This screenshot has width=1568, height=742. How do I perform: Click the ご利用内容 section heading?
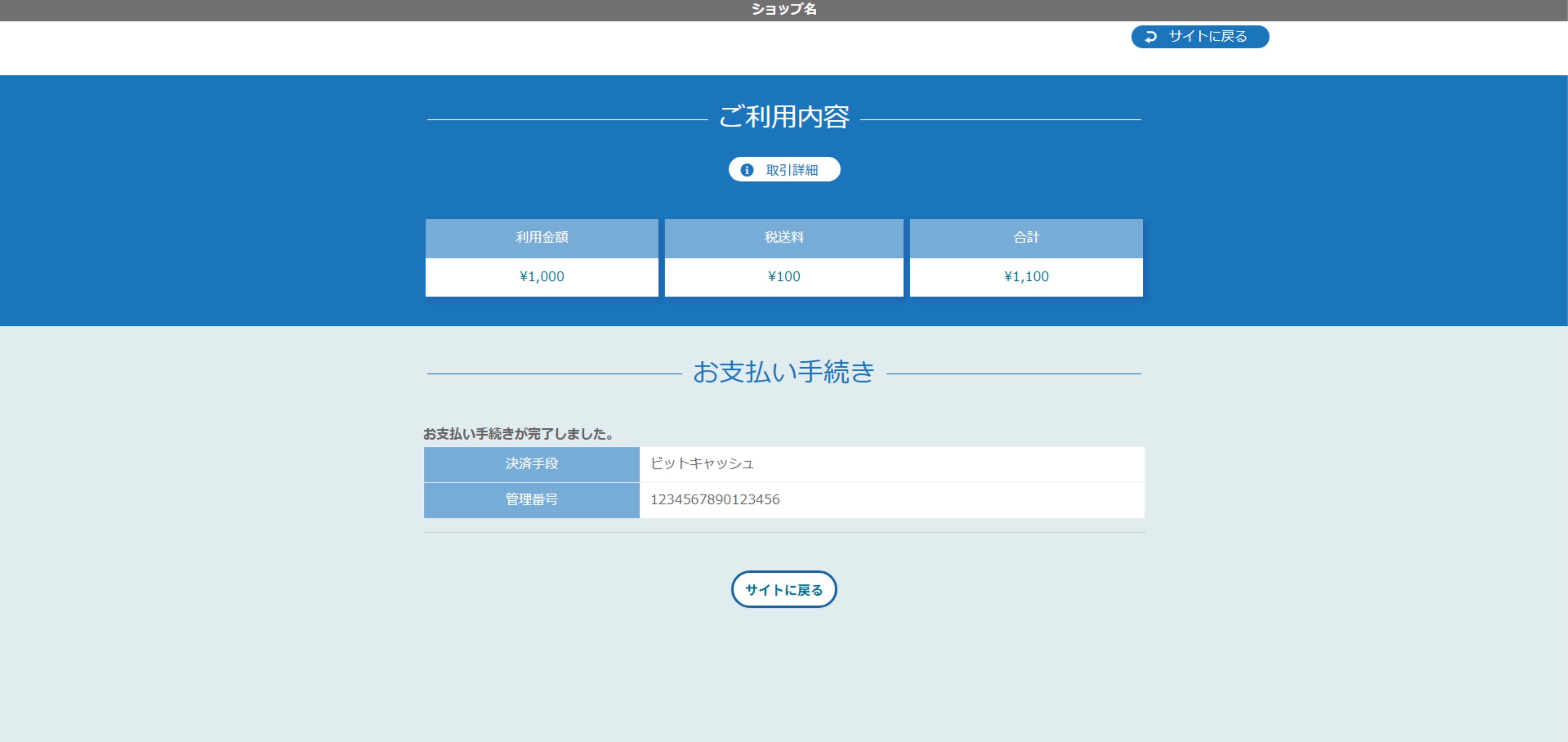pyautogui.click(x=784, y=117)
